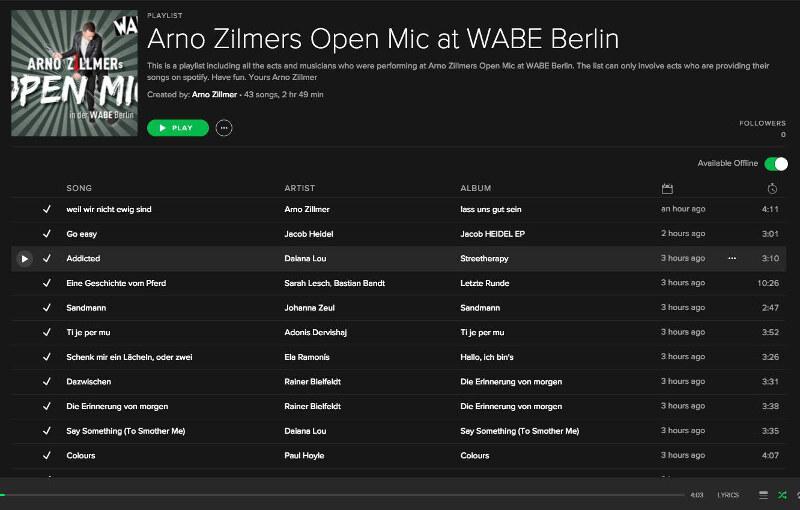Open artist Bastian Bandt
This screenshot has width=800, height=510.
[359, 283]
